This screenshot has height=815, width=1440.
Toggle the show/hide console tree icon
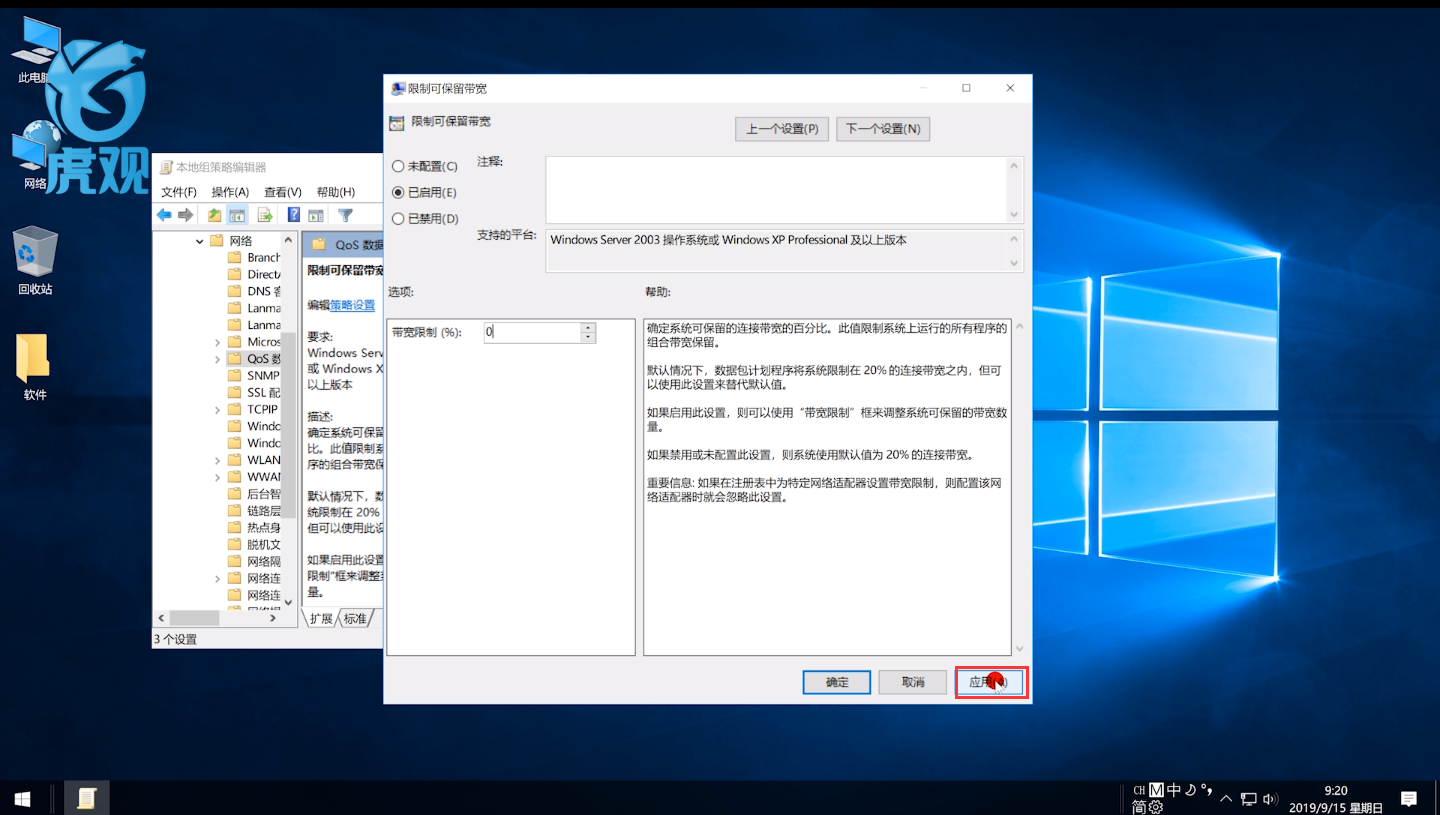237,215
